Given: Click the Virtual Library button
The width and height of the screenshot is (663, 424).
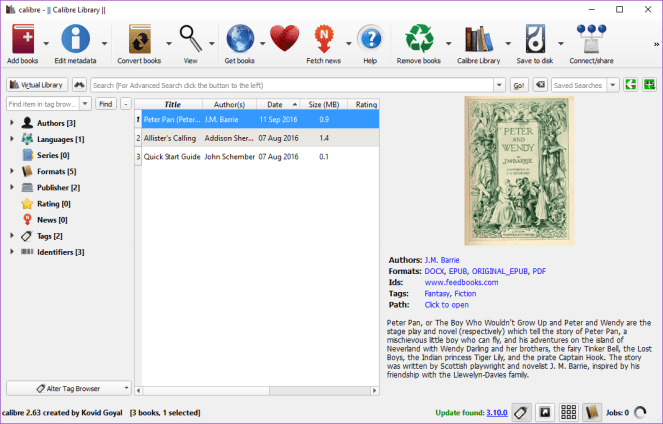Looking at the screenshot, I should 36,85.
